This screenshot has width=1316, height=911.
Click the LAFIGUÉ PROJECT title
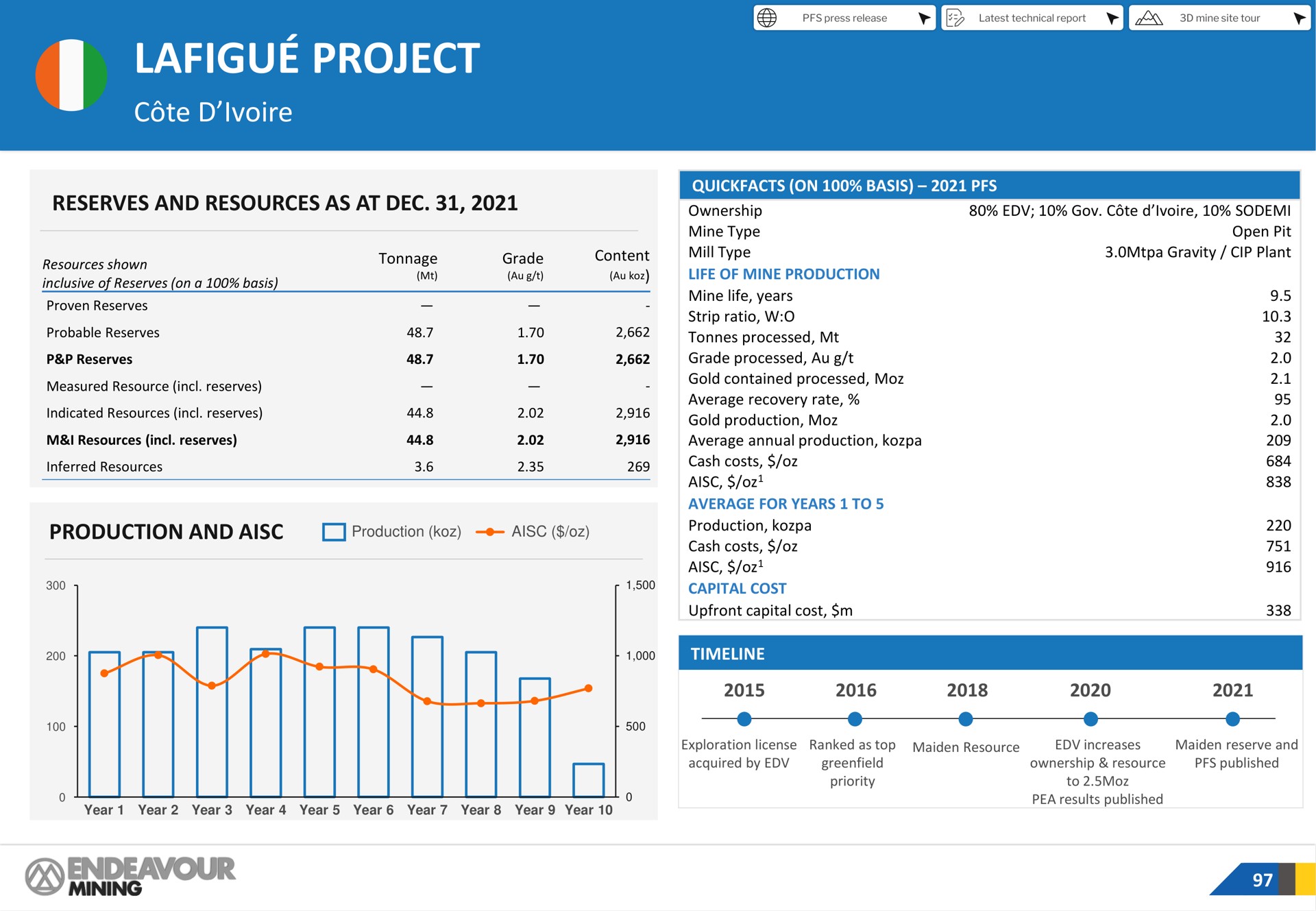click(306, 58)
